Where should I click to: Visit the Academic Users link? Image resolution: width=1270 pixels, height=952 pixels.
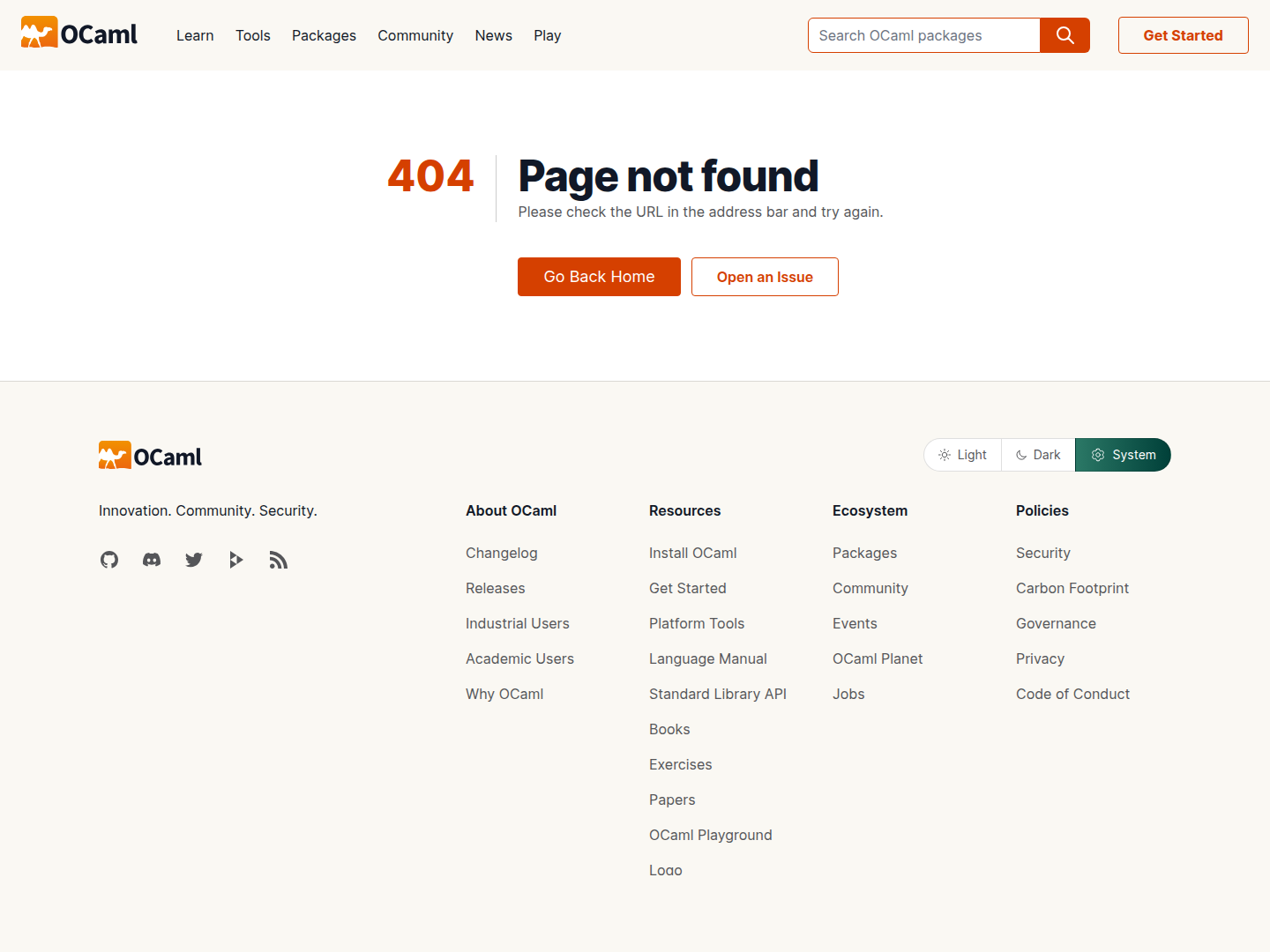coord(519,658)
